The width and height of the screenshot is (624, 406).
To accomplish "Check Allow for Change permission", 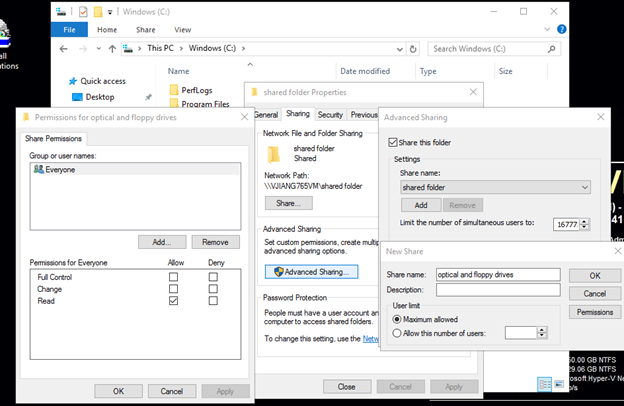I will click(x=173, y=289).
